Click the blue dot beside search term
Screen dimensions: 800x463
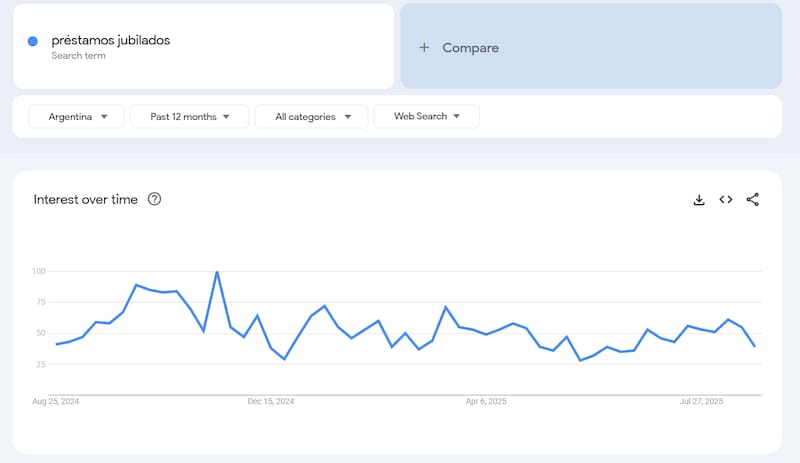[x=33, y=41]
